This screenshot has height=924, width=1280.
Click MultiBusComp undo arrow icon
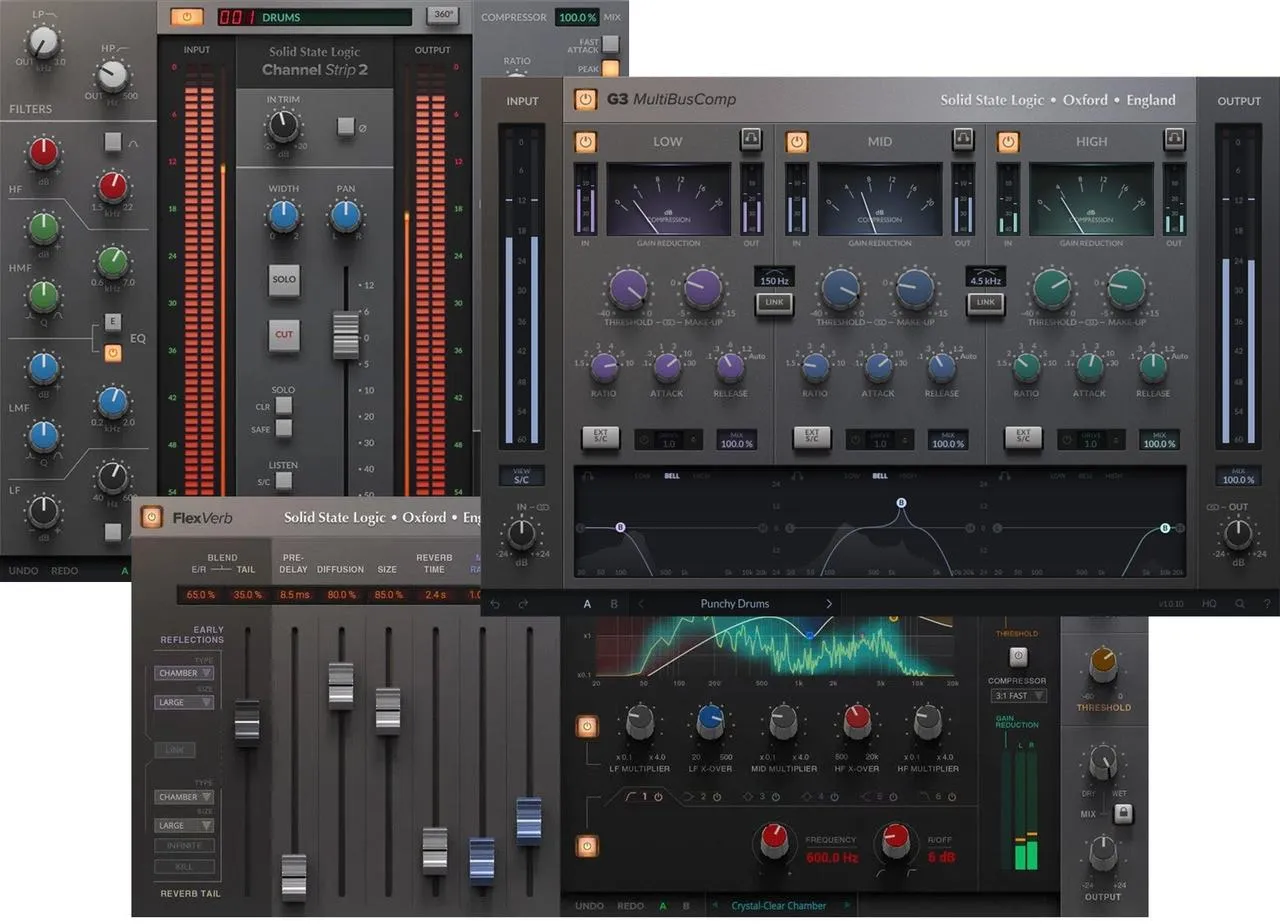tap(494, 604)
